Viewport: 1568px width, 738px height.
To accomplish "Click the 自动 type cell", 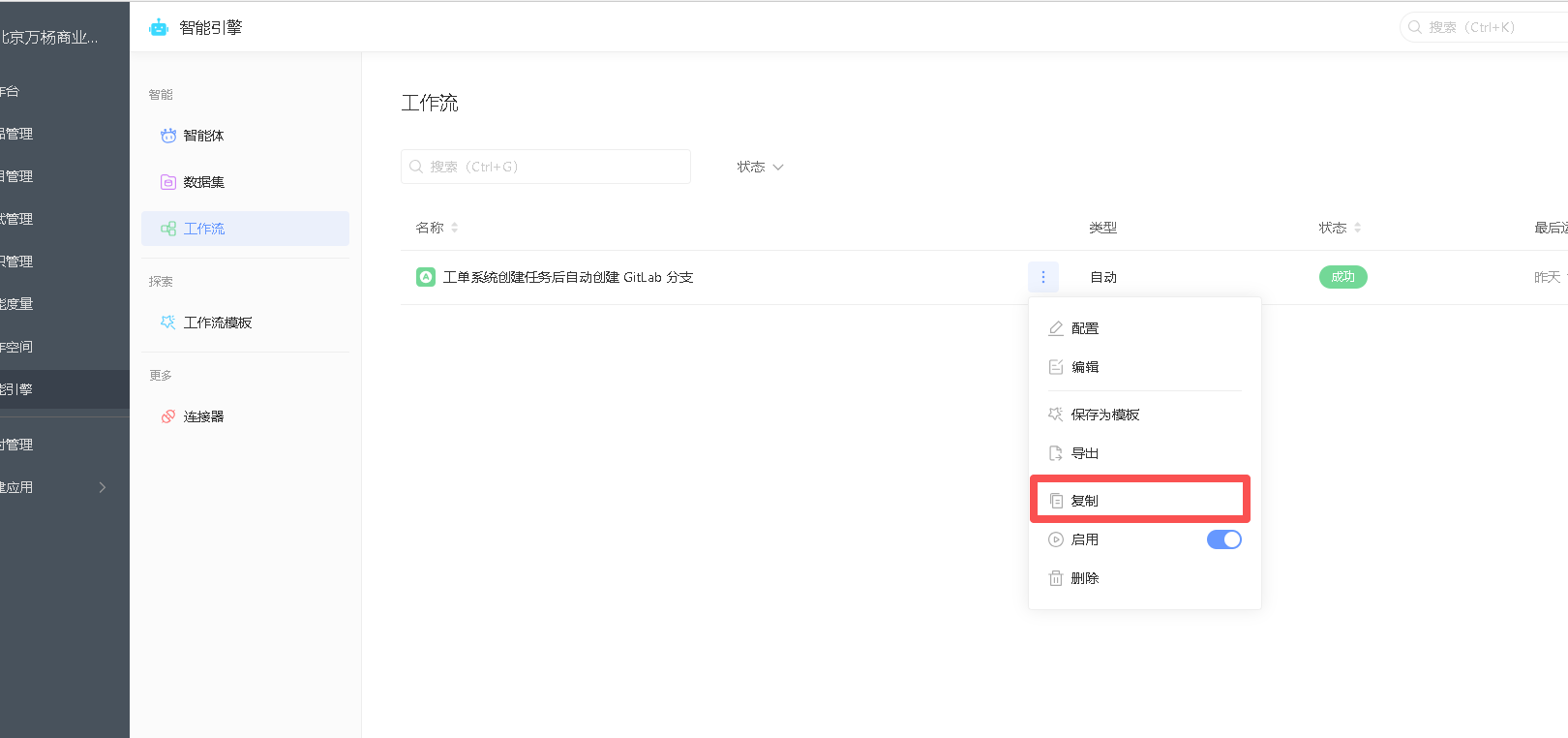I will click(x=1103, y=277).
